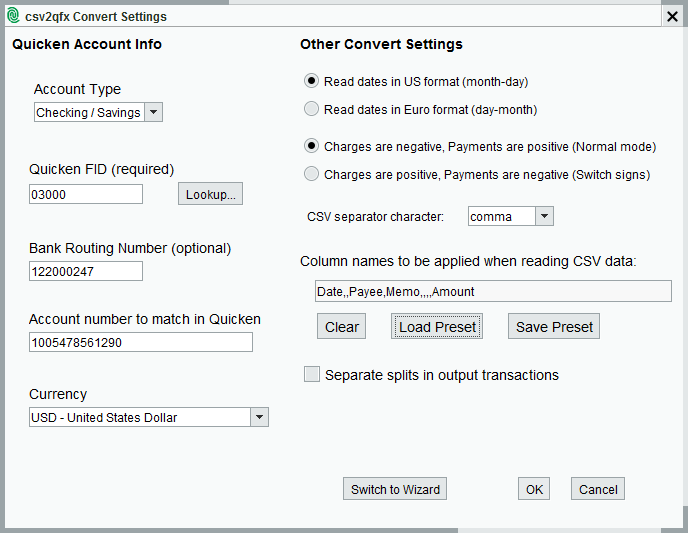Click the Save Preset button
The image size is (688, 533).
click(x=554, y=326)
